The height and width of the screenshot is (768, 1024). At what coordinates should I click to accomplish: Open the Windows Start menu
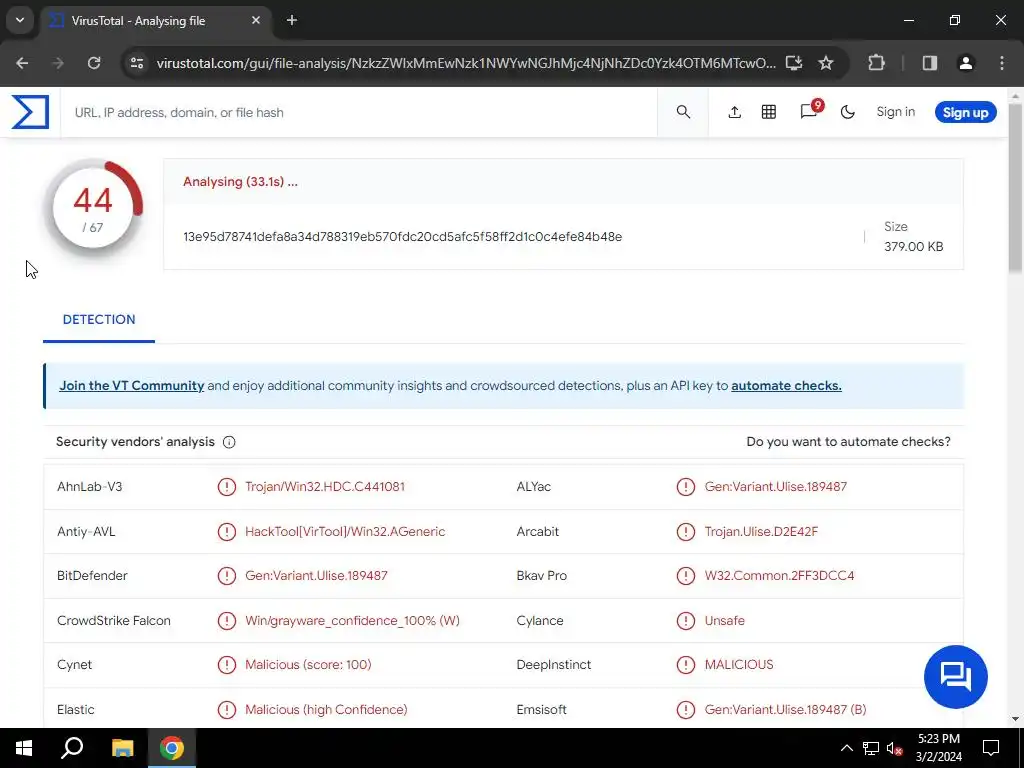[x=24, y=748]
